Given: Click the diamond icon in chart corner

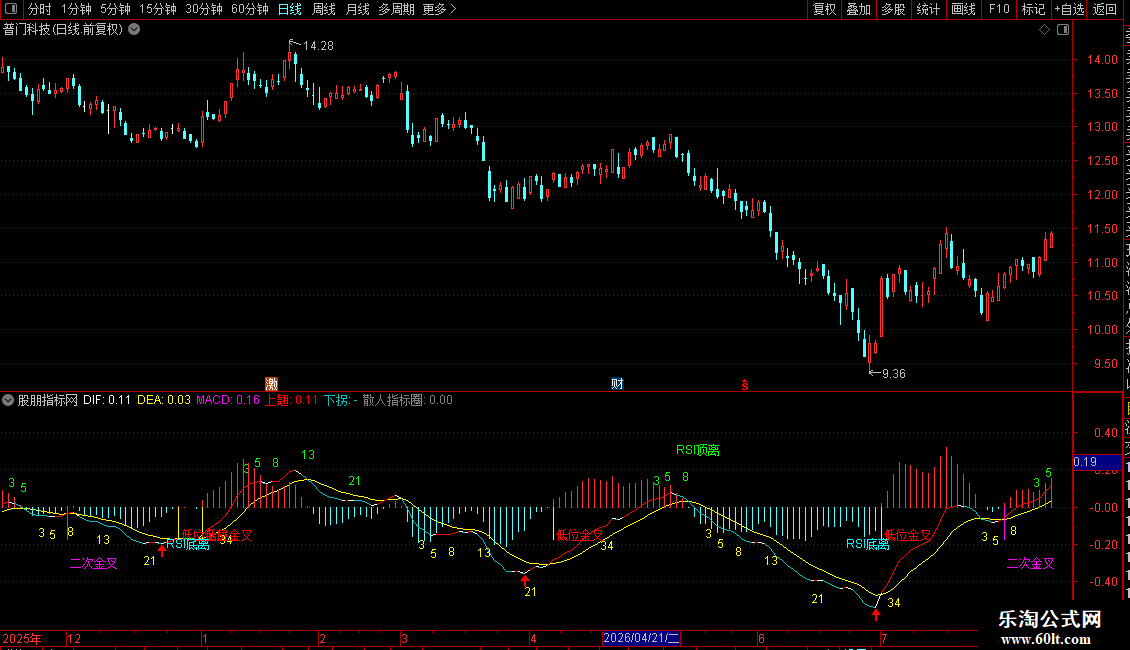Looking at the screenshot, I should (1044, 30).
